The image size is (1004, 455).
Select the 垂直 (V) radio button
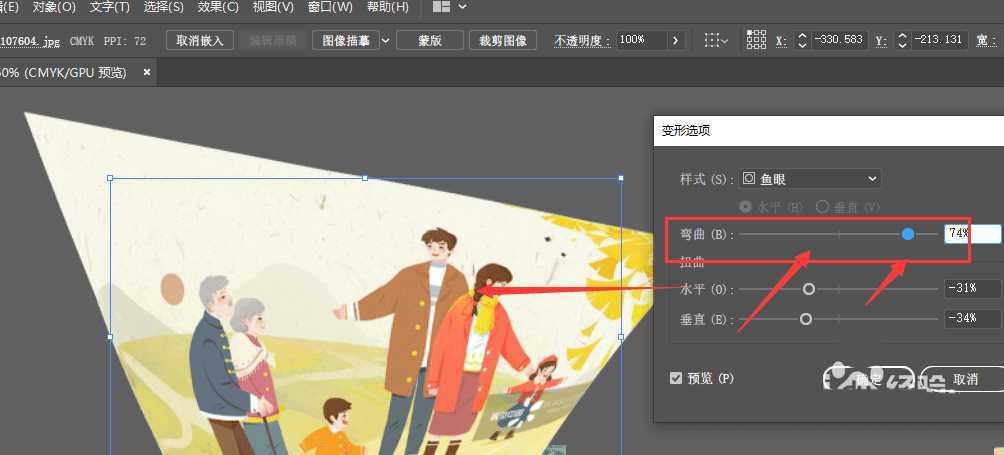tap(822, 206)
